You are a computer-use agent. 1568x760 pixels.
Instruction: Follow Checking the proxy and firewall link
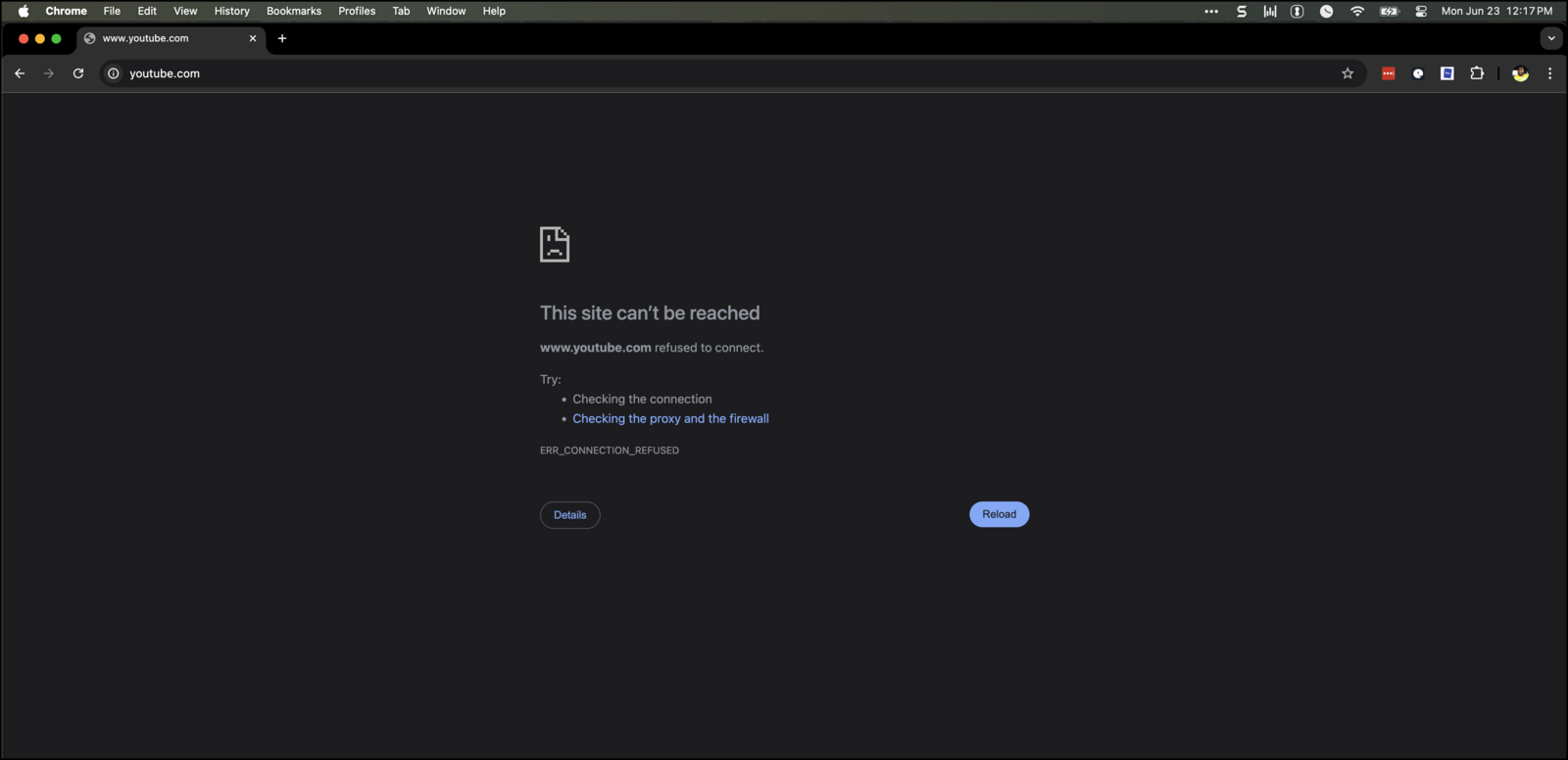click(670, 418)
